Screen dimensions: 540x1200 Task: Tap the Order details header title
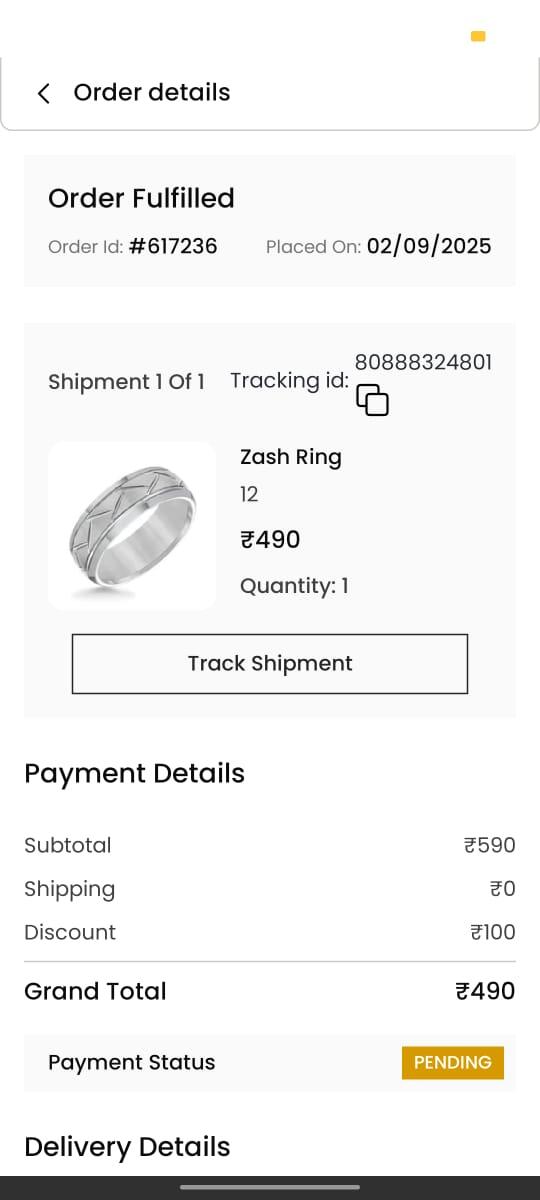[152, 93]
